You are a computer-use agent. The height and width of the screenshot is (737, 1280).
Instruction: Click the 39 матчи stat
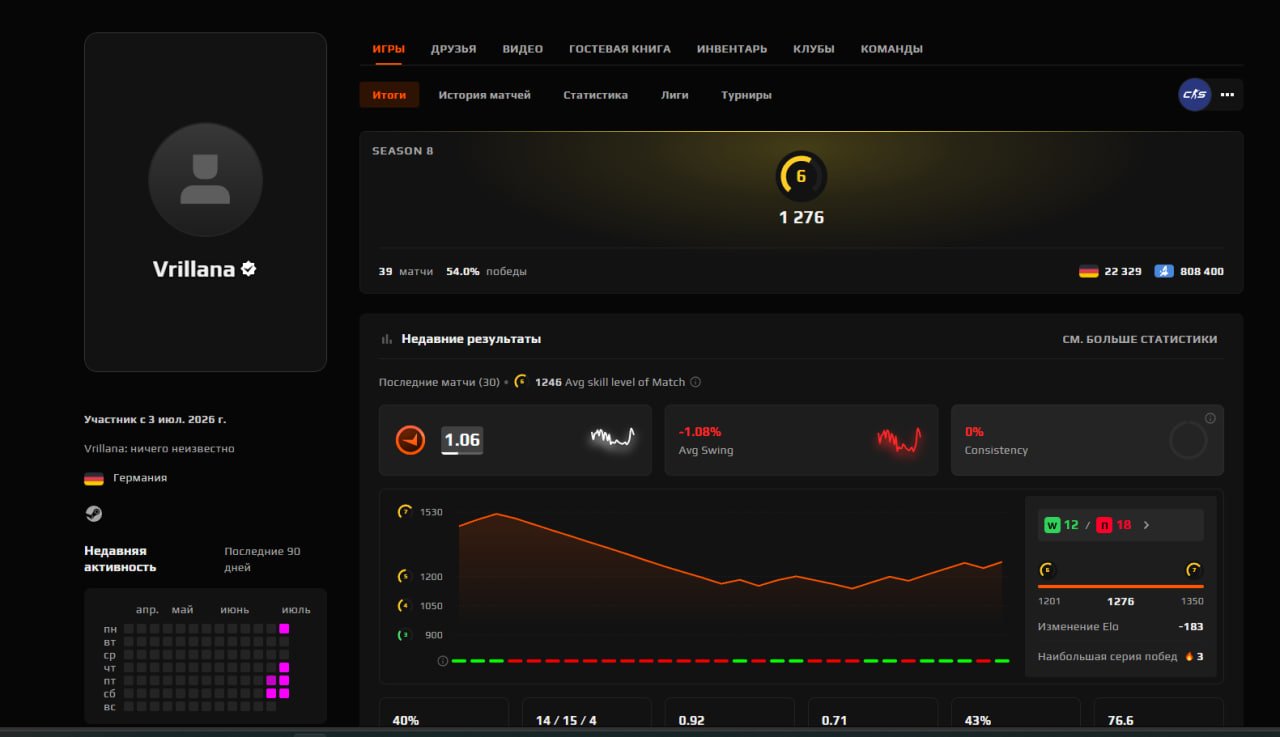406,271
